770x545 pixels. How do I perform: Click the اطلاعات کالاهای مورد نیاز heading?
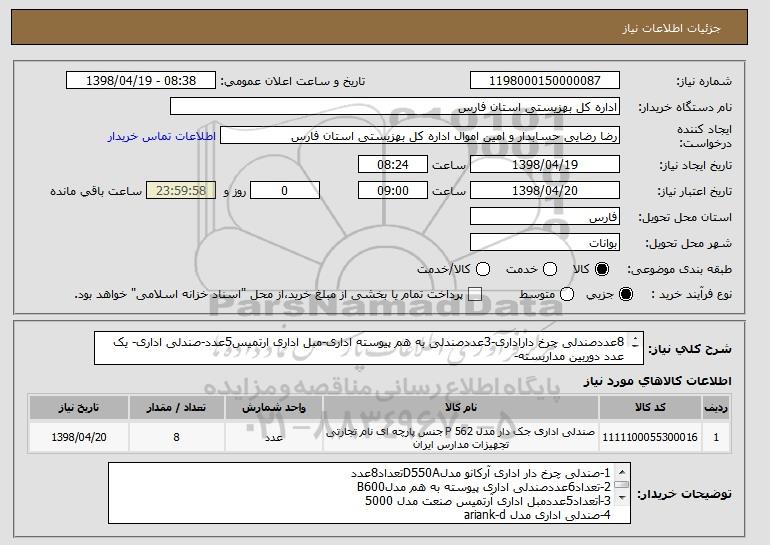tap(657, 381)
